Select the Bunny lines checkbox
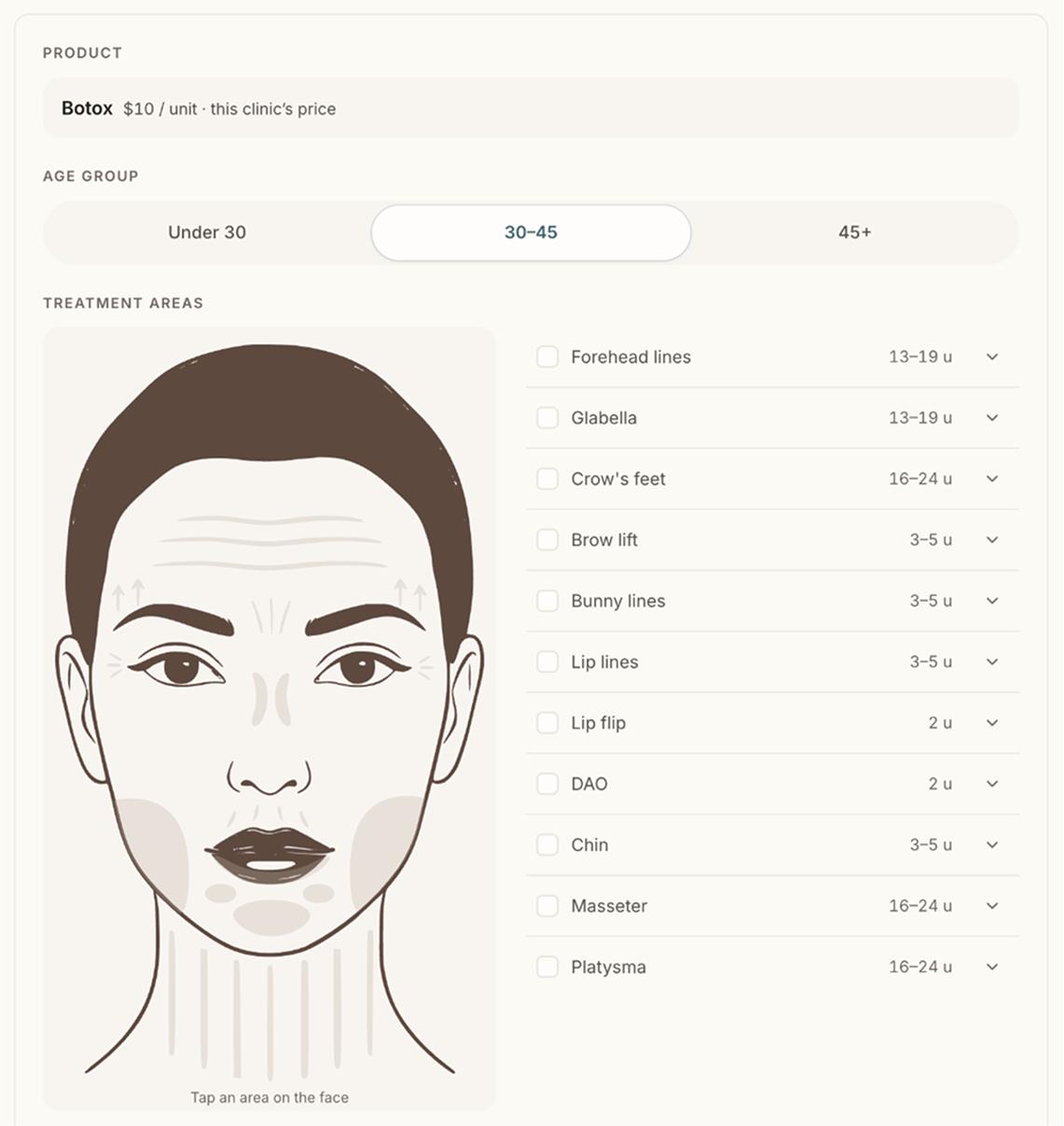The height and width of the screenshot is (1126, 1064). coord(547,601)
